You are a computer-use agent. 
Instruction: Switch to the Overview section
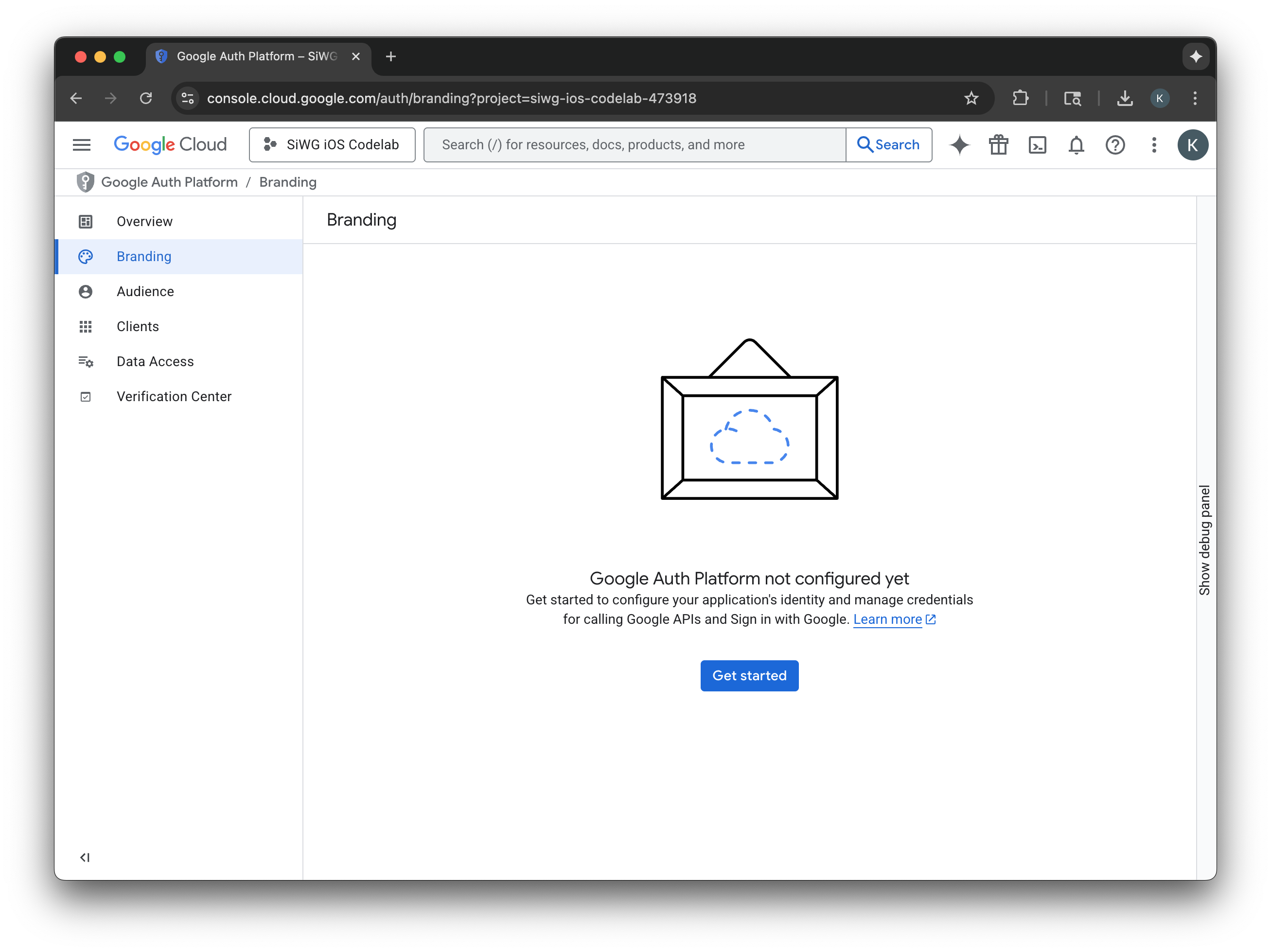tap(144, 221)
